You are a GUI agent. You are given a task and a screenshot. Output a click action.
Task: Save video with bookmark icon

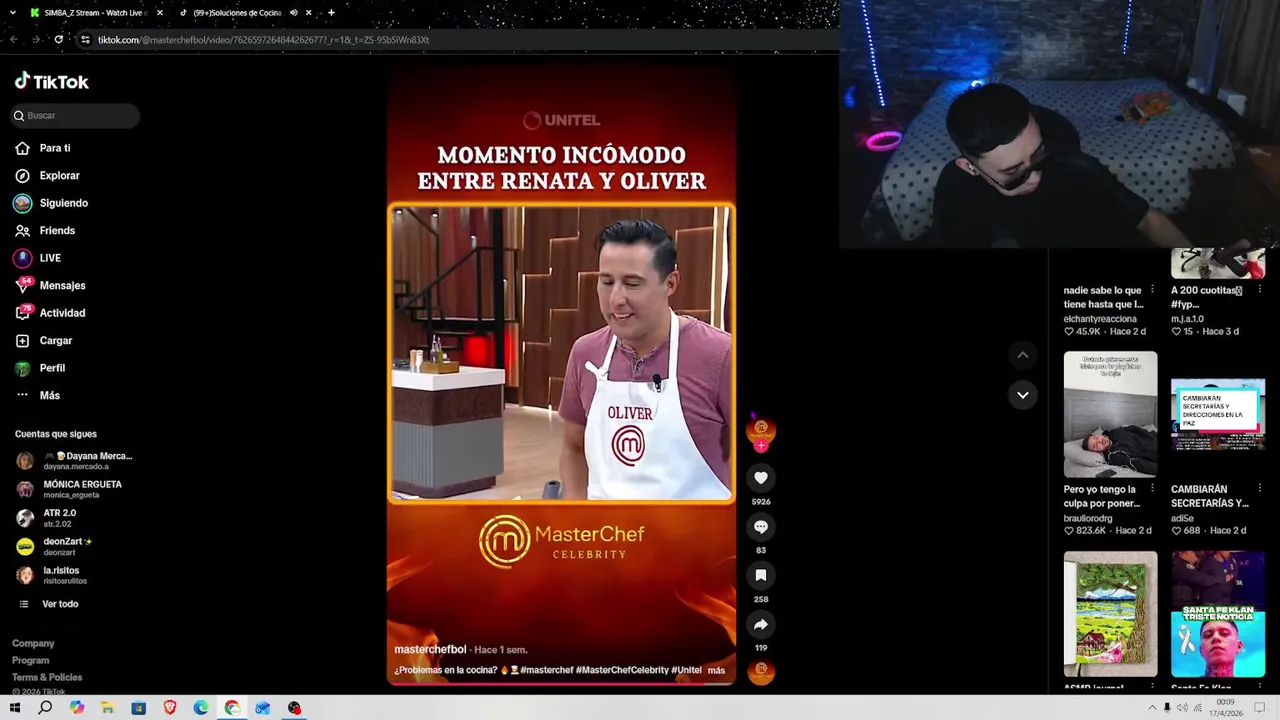click(761, 576)
